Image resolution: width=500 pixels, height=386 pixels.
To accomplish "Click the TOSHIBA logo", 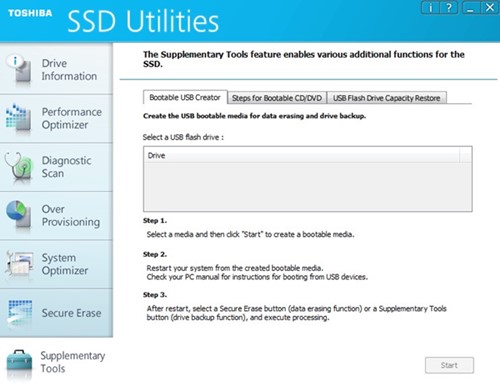I will click(30, 13).
